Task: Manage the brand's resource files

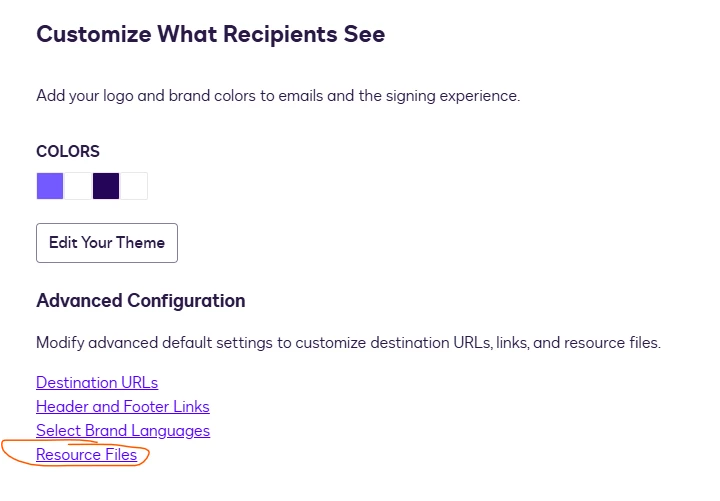Action: [86, 455]
